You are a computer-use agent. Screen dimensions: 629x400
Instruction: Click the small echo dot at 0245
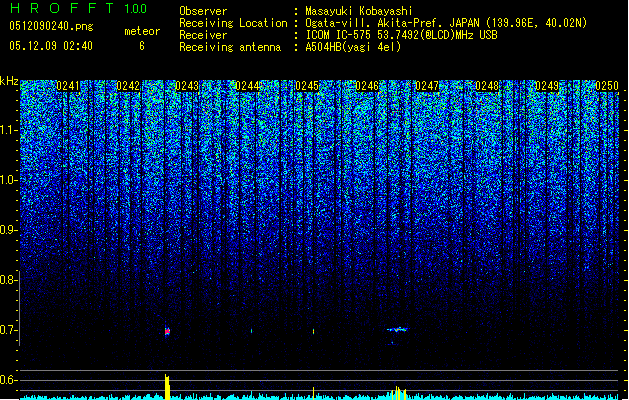pos(313,331)
